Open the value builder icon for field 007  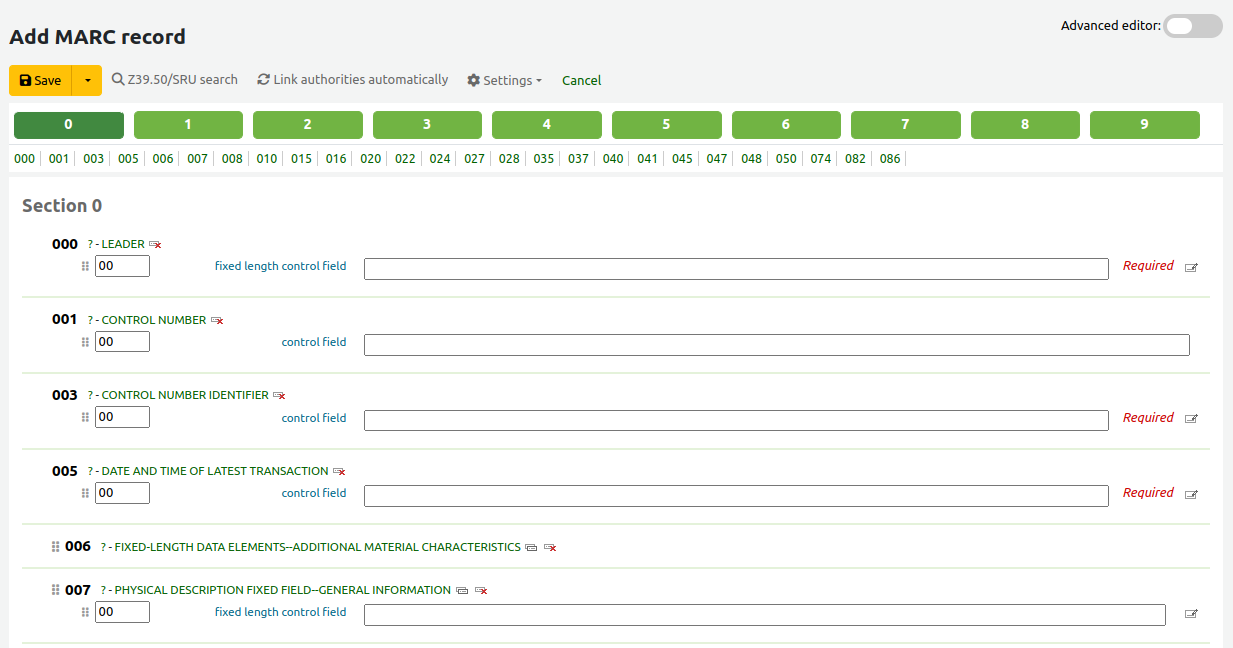point(1190,615)
